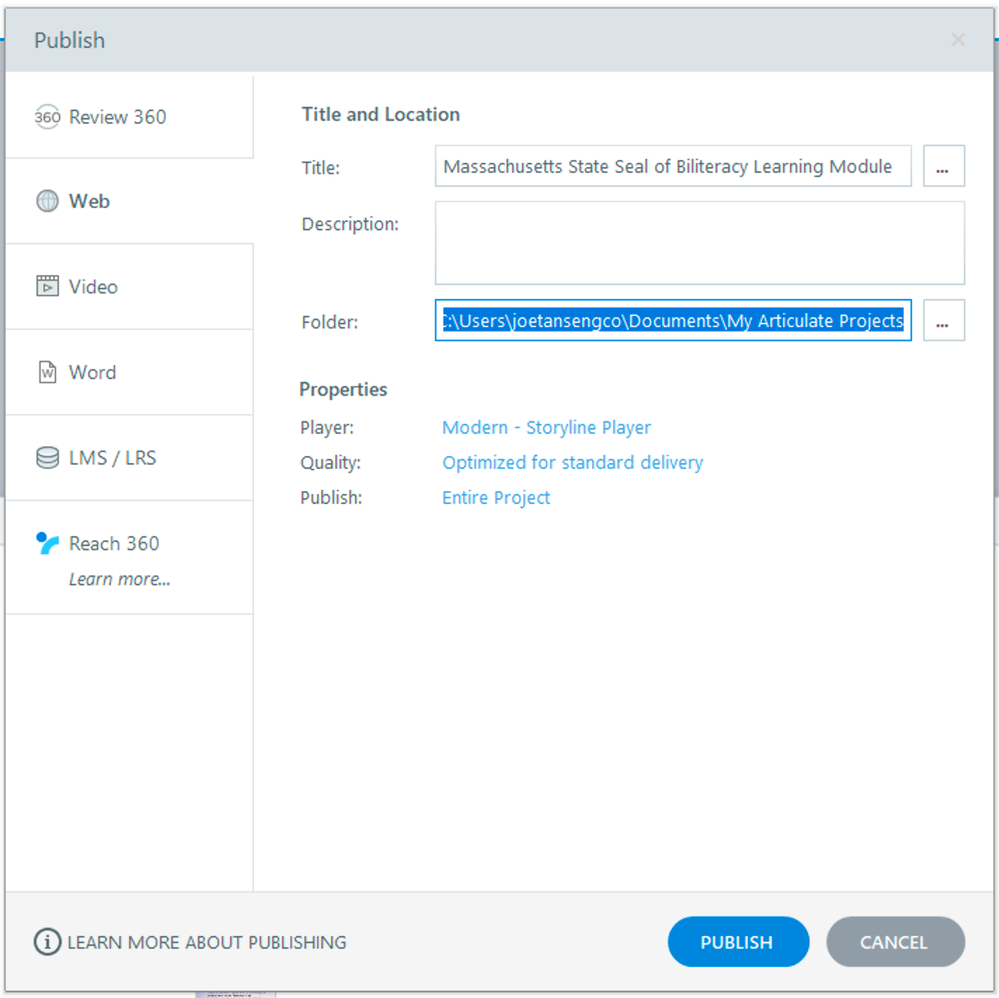Image resolution: width=999 pixels, height=998 pixels.
Task: Click the Word document icon
Action: tap(47, 372)
